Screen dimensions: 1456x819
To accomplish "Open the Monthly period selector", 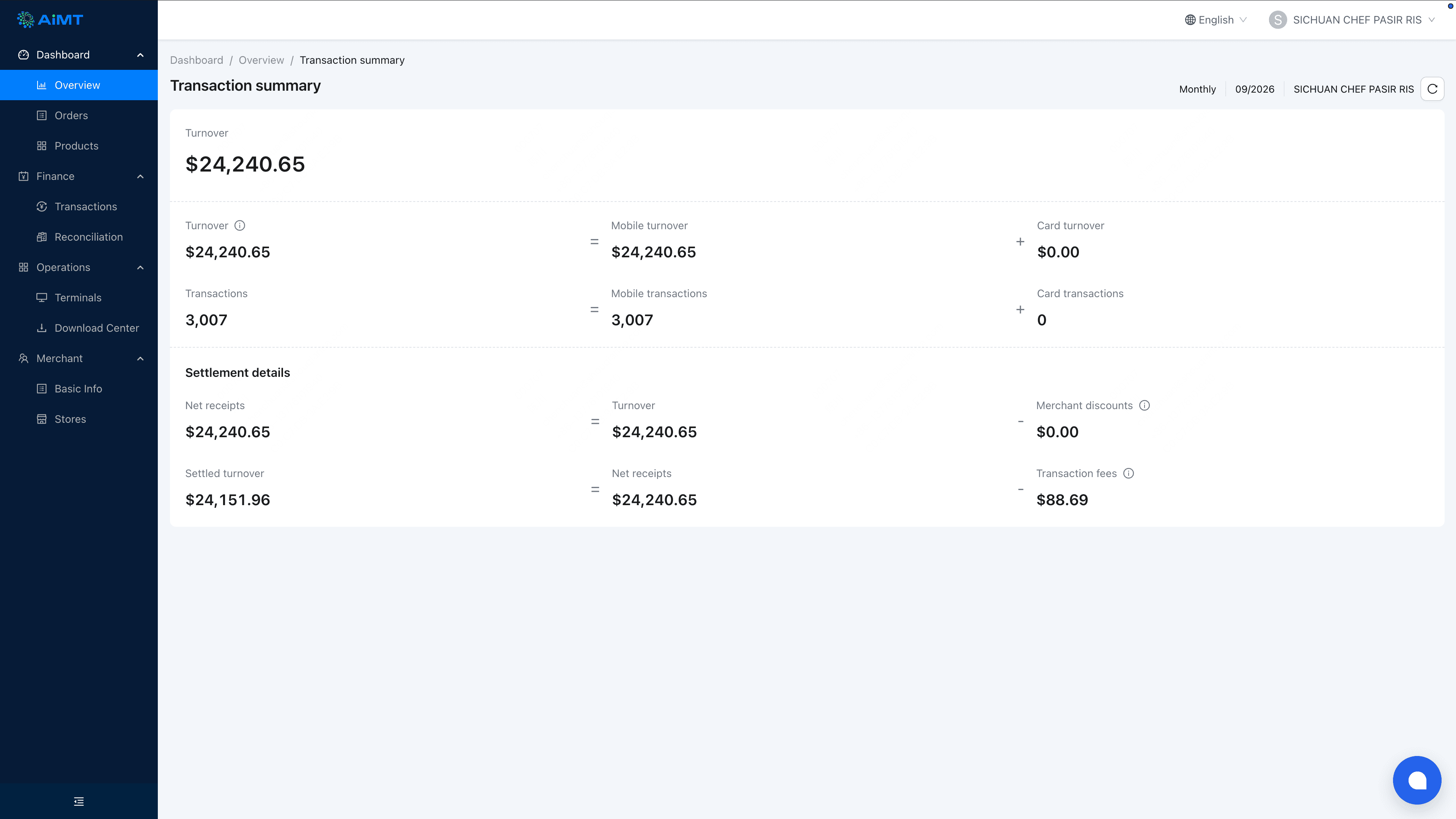I will (1197, 89).
